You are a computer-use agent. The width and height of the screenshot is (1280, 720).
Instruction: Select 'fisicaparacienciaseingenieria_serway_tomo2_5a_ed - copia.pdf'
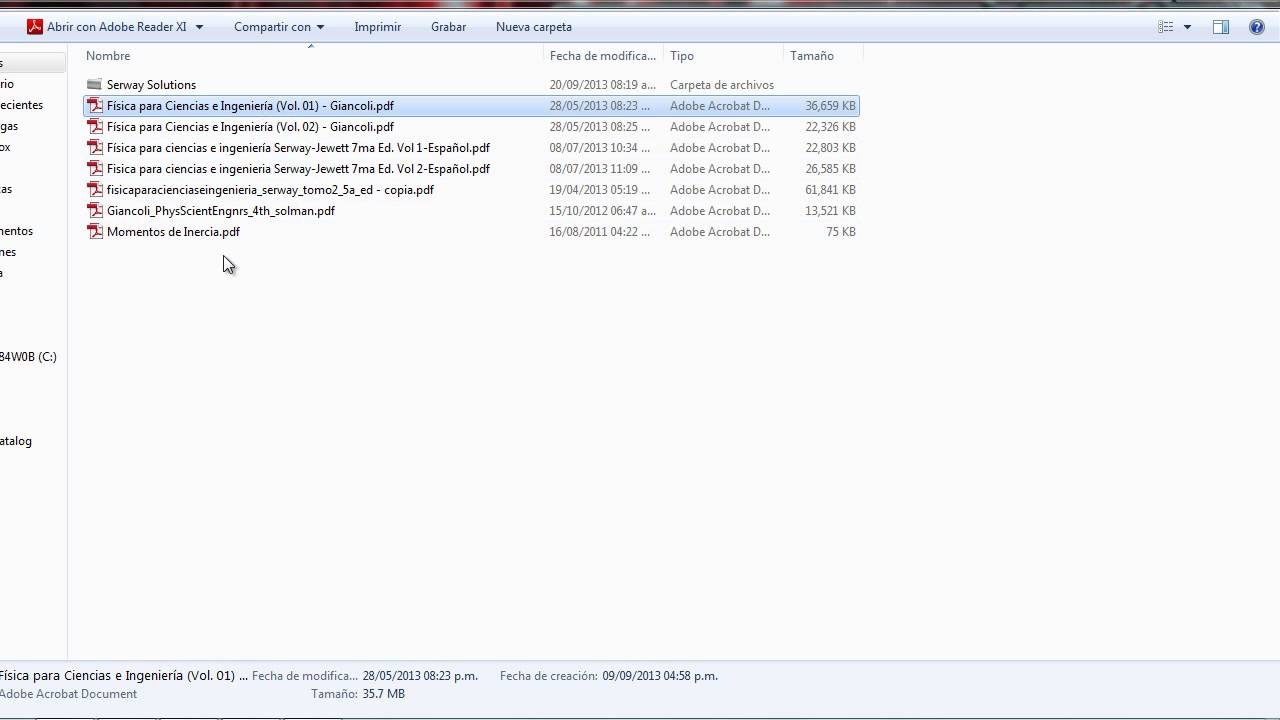(270, 190)
